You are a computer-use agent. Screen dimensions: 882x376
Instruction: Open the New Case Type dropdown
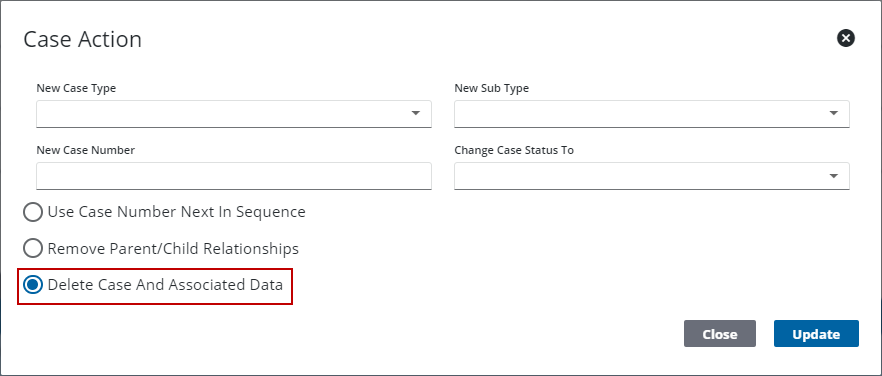coord(234,114)
